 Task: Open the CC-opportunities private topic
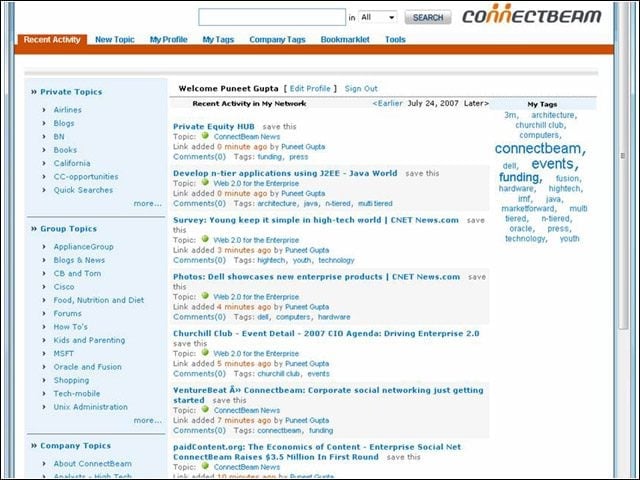coord(86,177)
